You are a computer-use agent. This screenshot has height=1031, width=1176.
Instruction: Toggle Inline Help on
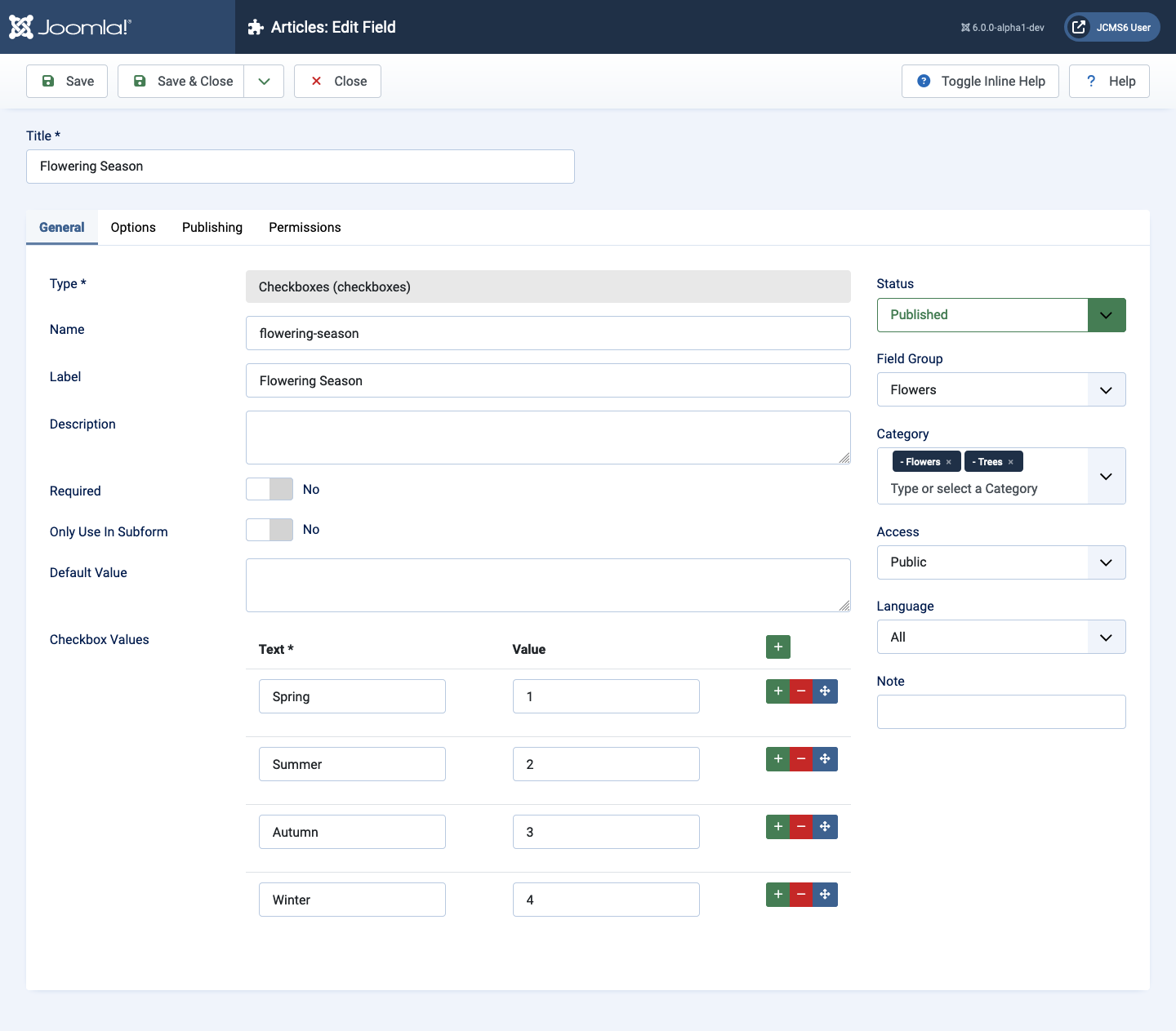click(x=980, y=81)
